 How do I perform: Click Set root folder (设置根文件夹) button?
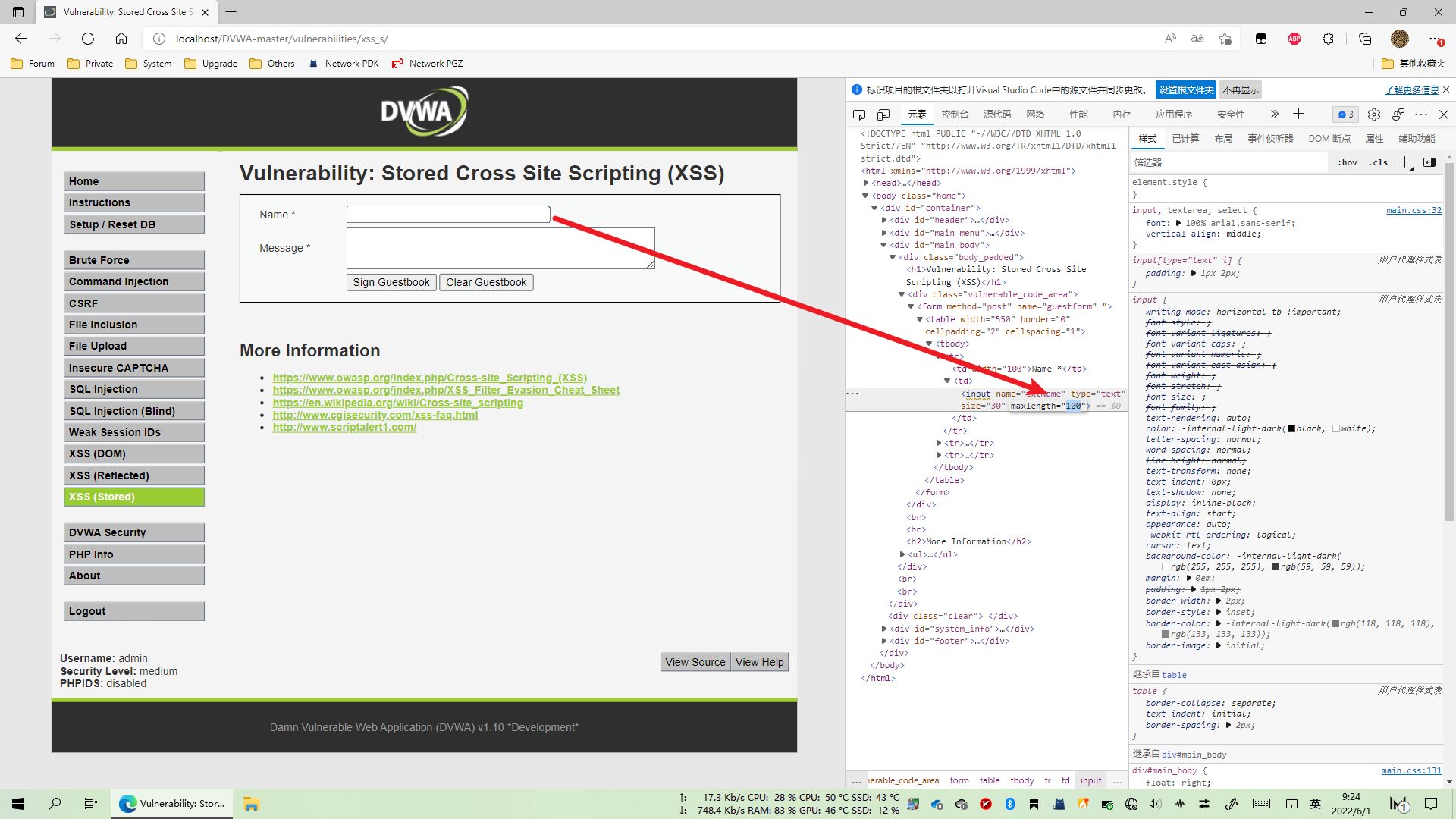(1186, 89)
